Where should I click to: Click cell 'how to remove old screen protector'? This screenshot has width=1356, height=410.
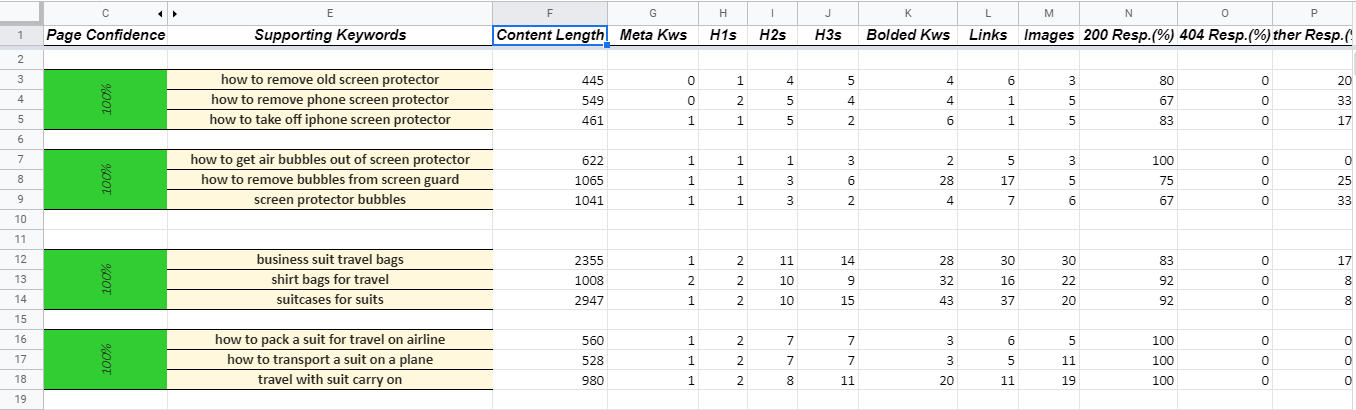[330, 80]
